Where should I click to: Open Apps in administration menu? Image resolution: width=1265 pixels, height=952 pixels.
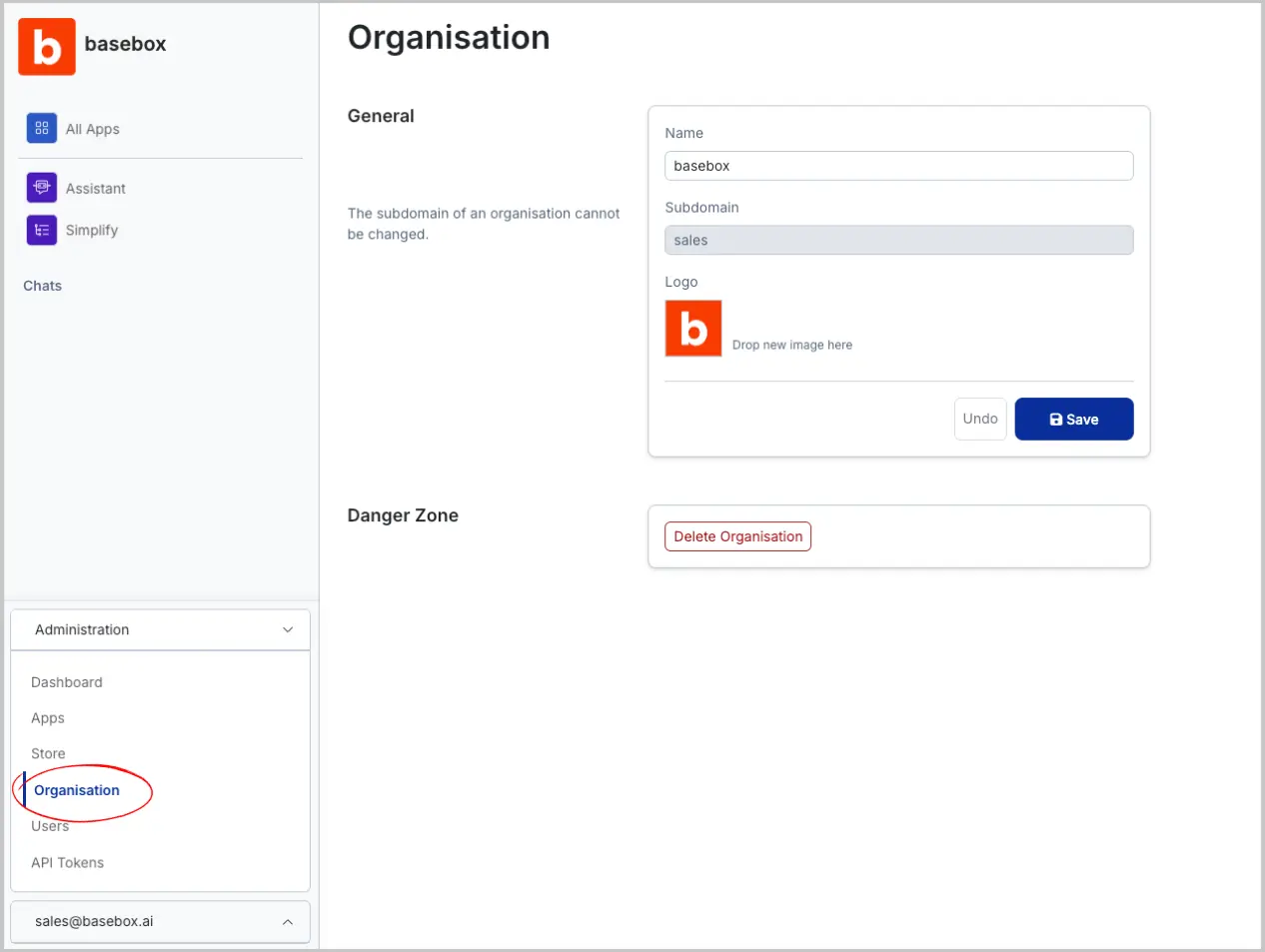coord(48,718)
